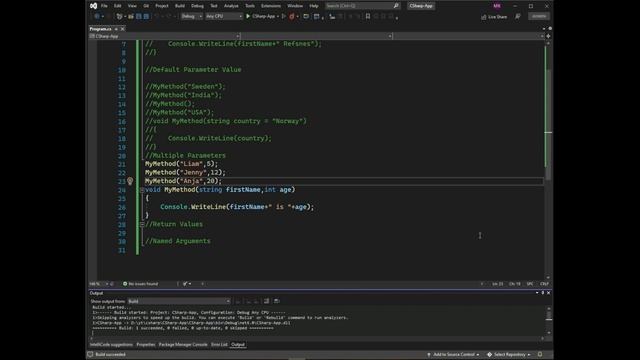Click the feedback icon

(x=518, y=17)
